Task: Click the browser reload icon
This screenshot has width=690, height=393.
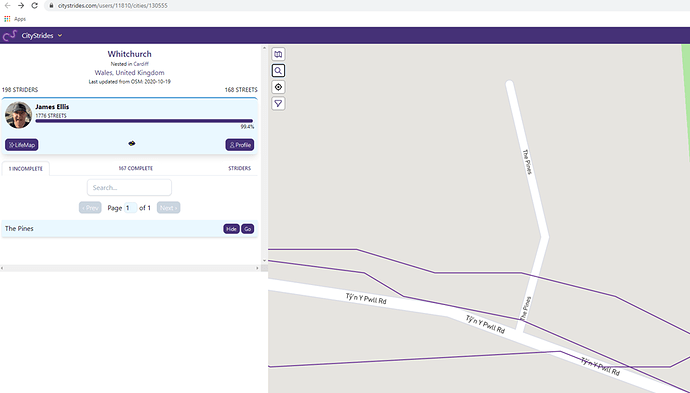Action: (x=34, y=6)
